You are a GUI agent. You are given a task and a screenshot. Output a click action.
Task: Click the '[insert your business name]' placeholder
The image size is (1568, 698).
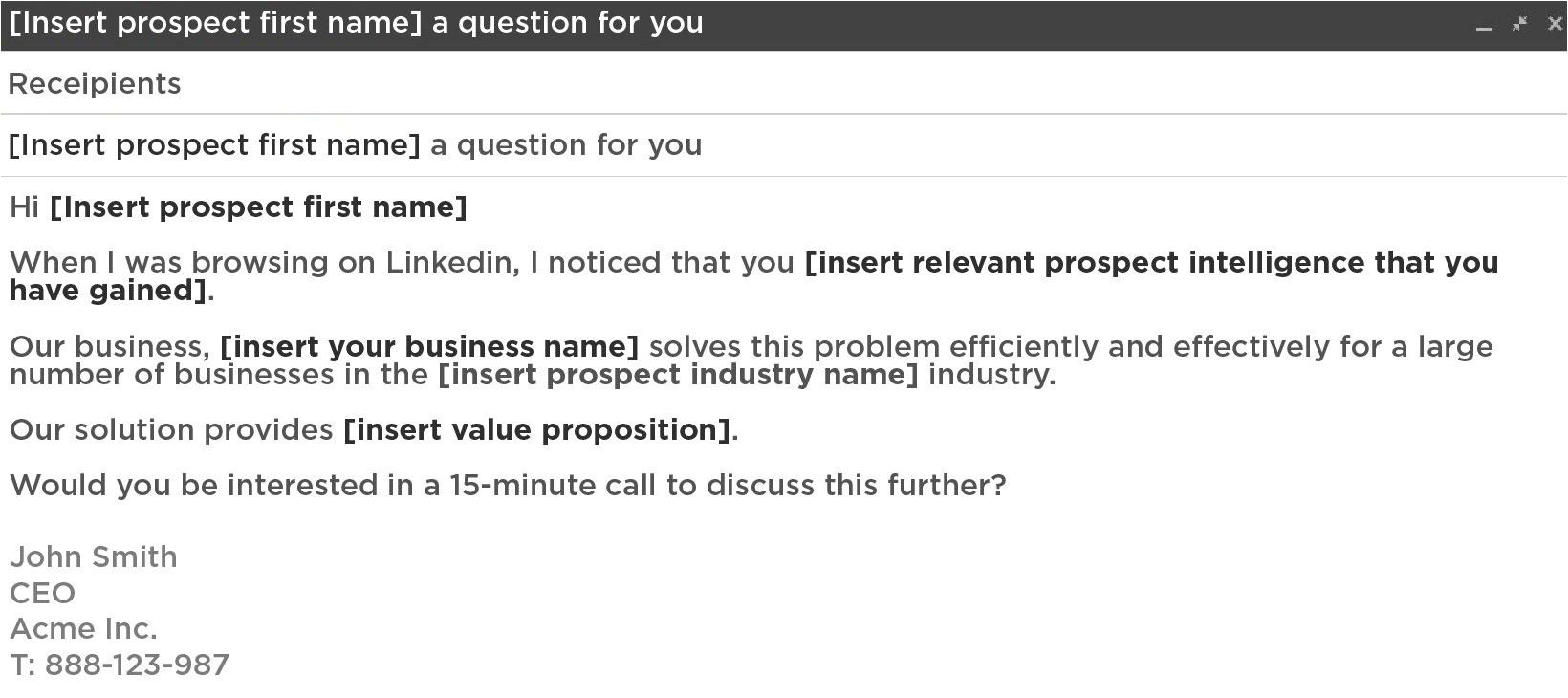(x=428, y=346)
